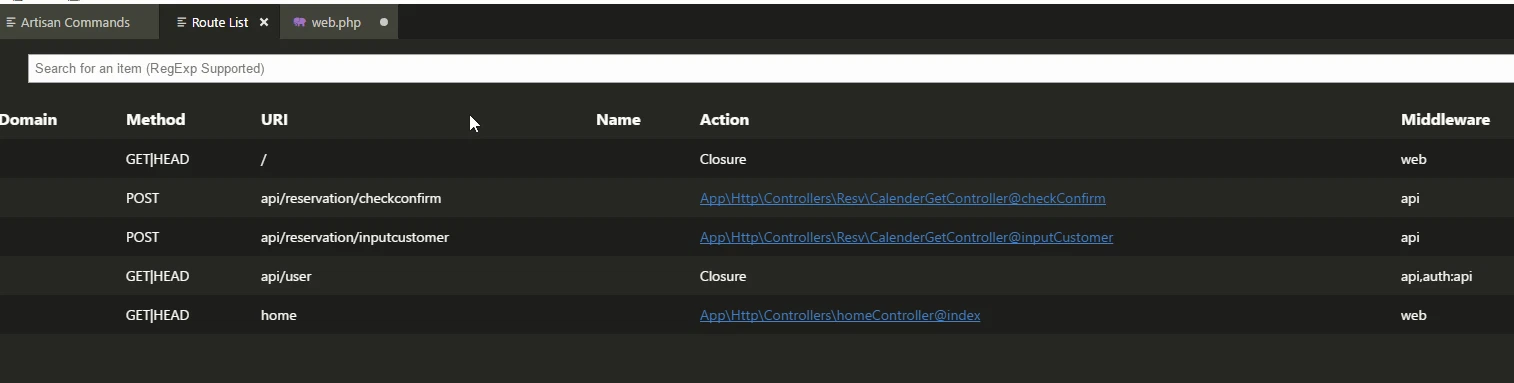Select the api/reservation/checkconfirm URI cell

click(x=351, y=198)
